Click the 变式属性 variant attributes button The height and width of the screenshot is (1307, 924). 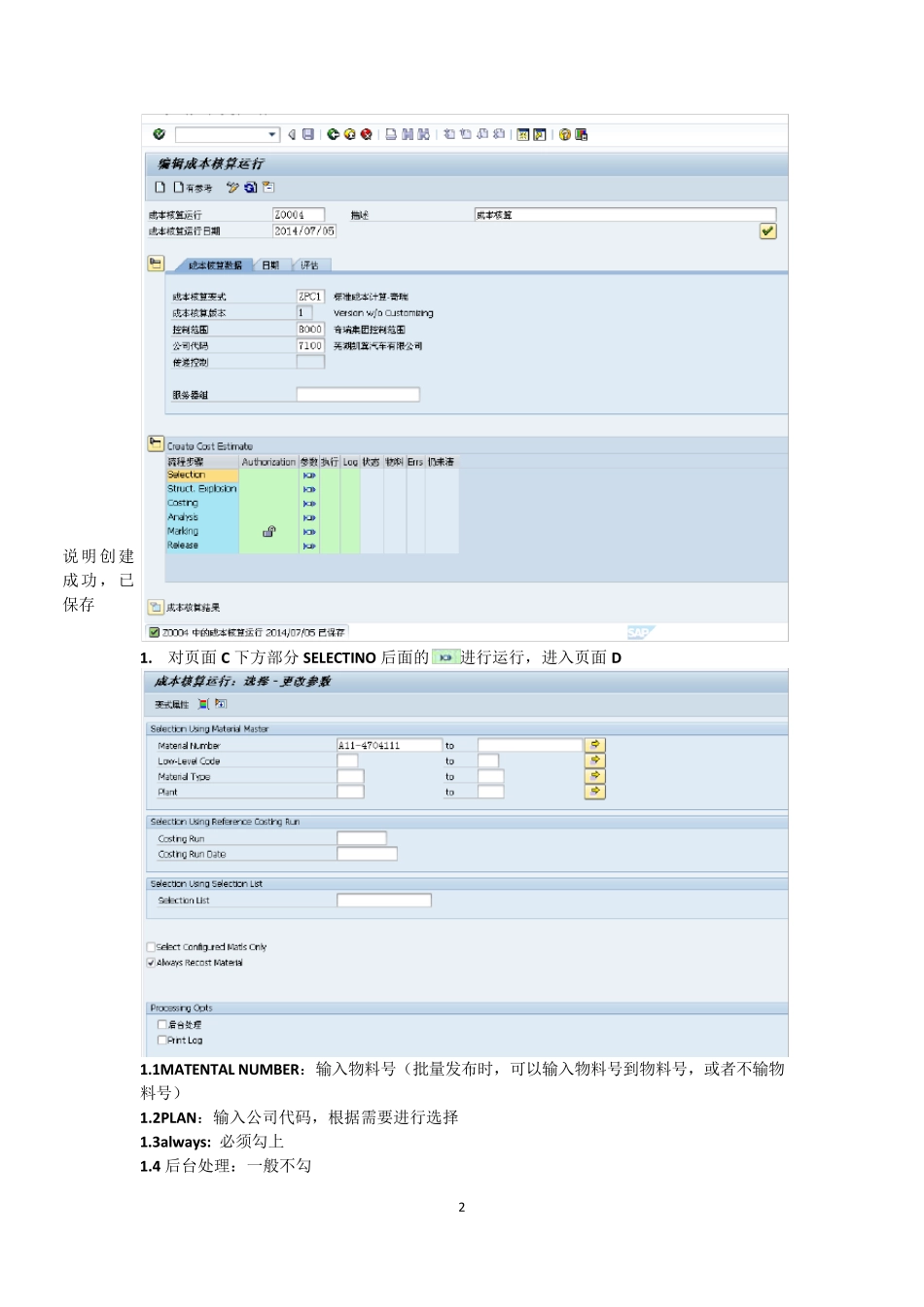[172, 704]
